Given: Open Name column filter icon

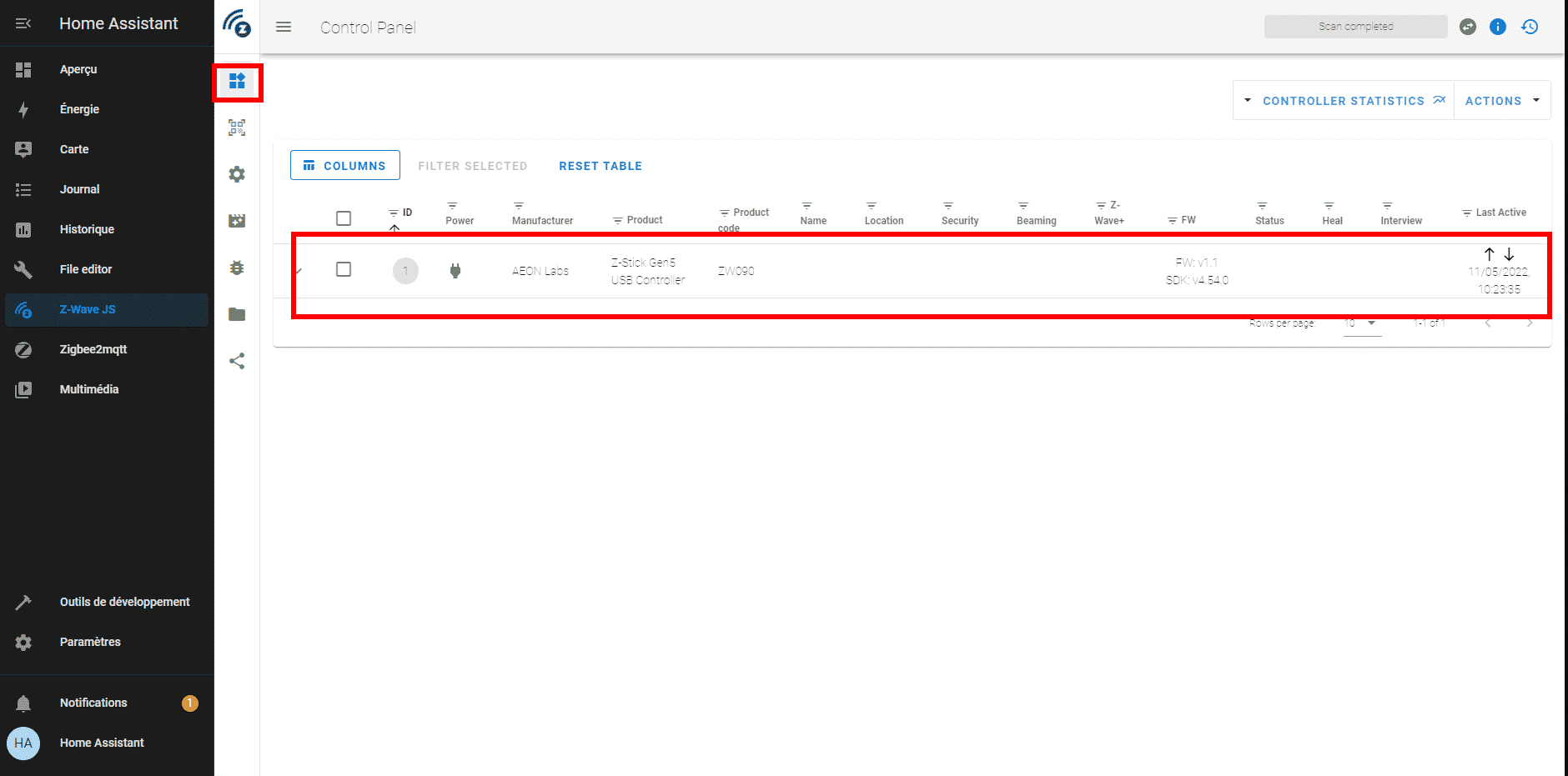Looking at the screenshot, I should [807, 205].
